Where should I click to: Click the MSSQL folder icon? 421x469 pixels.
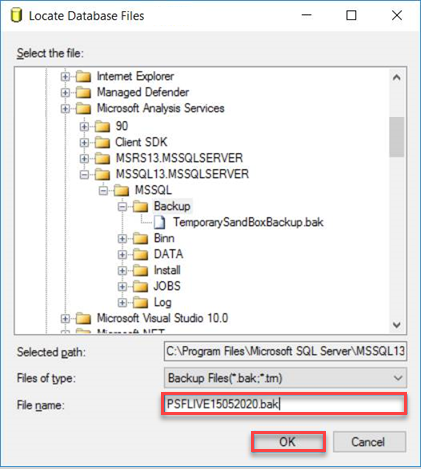coord(121,190)
